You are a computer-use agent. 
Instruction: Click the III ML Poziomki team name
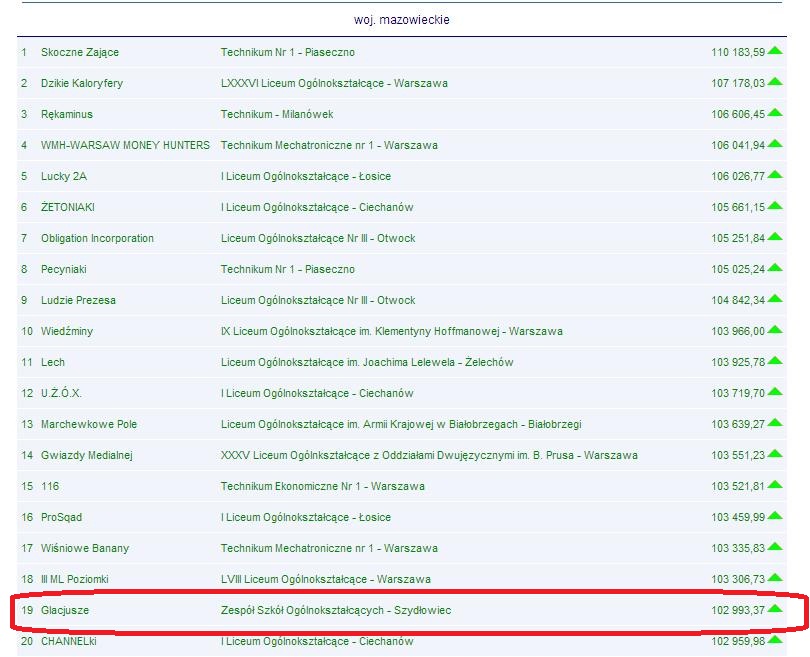click(x=75, y=579)
